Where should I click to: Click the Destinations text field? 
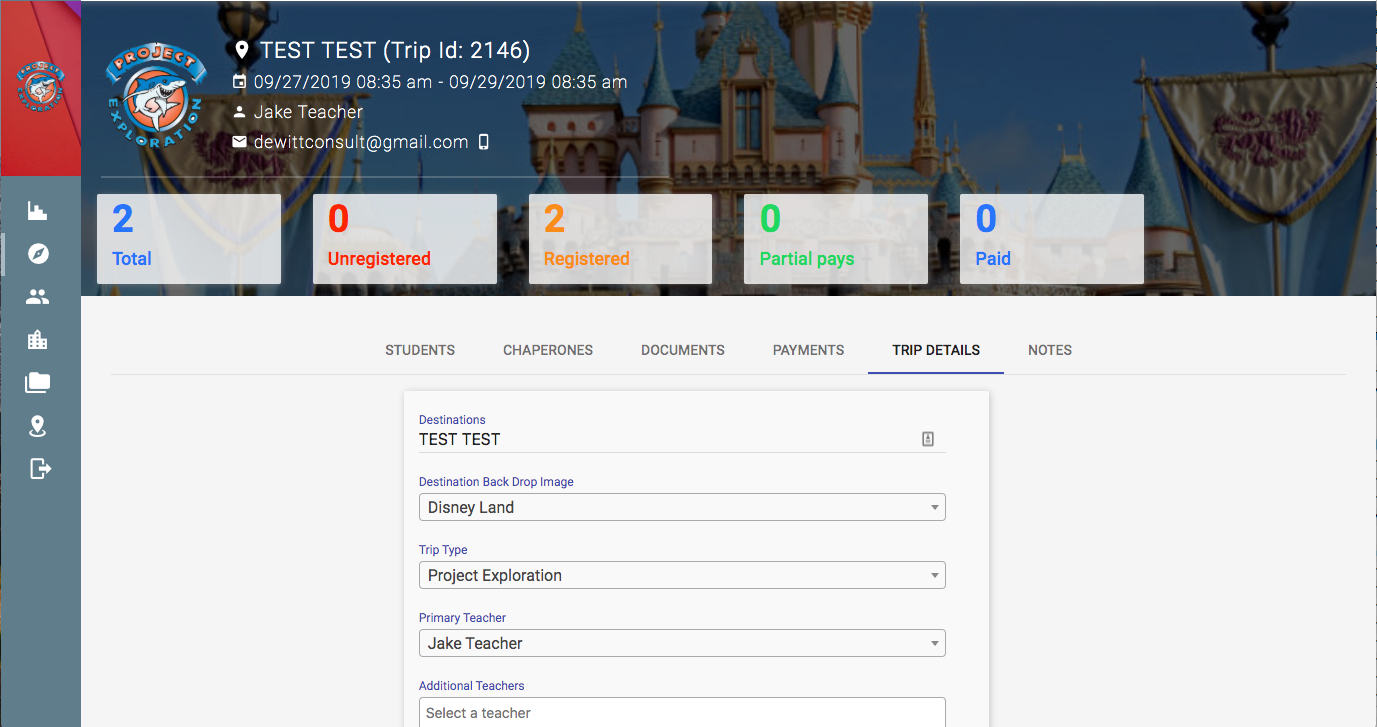coord(665,439)
